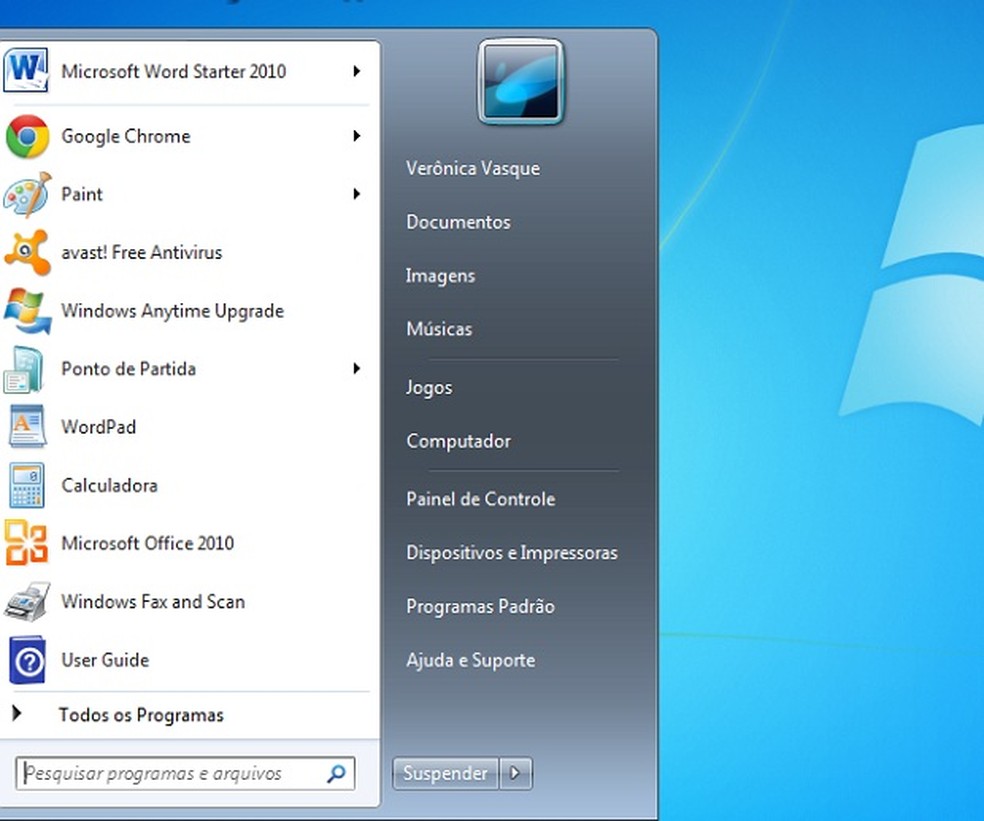Open Imagens library

click(x=440, y=276)
